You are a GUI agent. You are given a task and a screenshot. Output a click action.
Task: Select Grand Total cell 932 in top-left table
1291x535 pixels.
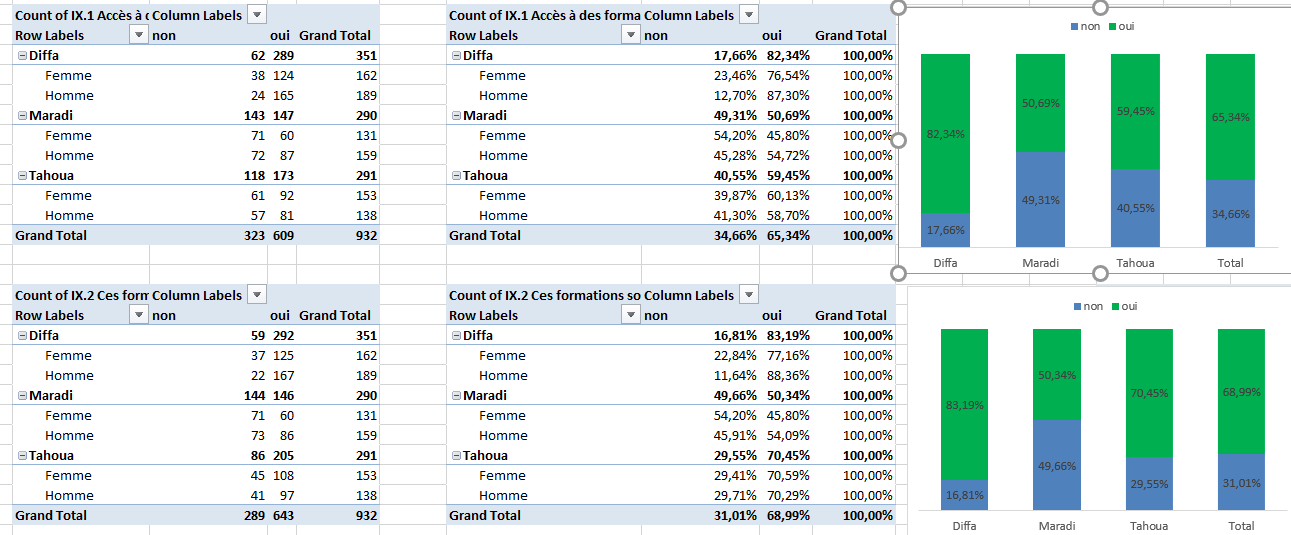pyautogui.click(x=357, y=236)
